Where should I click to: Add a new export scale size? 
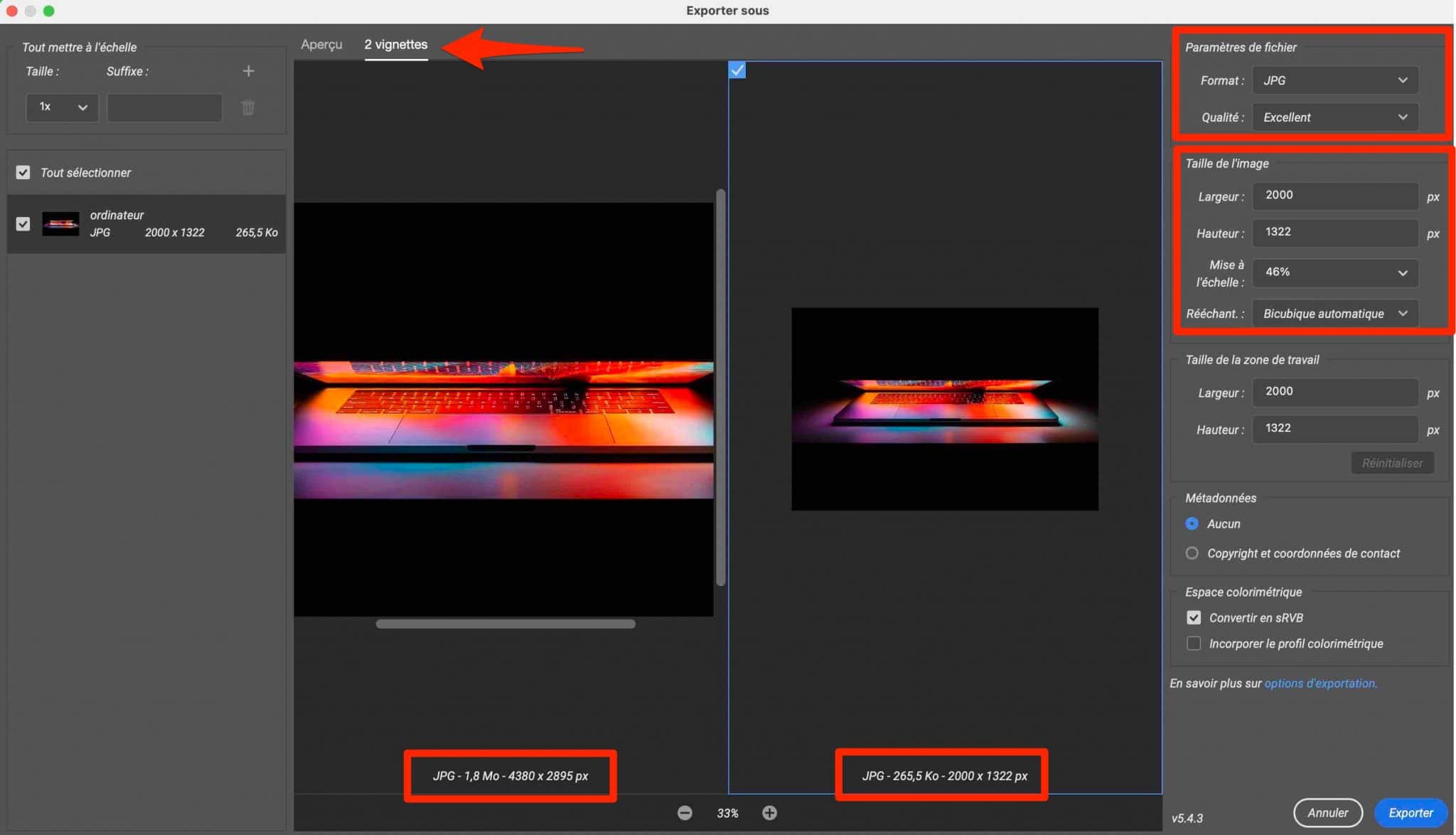(x=248, y=70)
